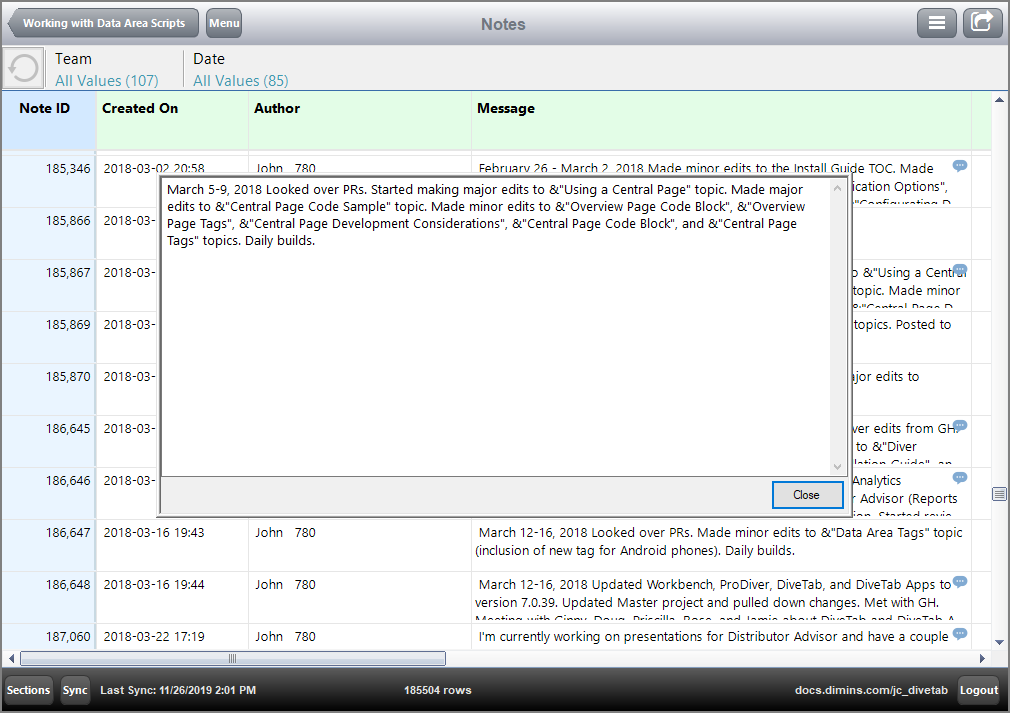Open the comment bubble on note 187,060

tap(959, 634)
